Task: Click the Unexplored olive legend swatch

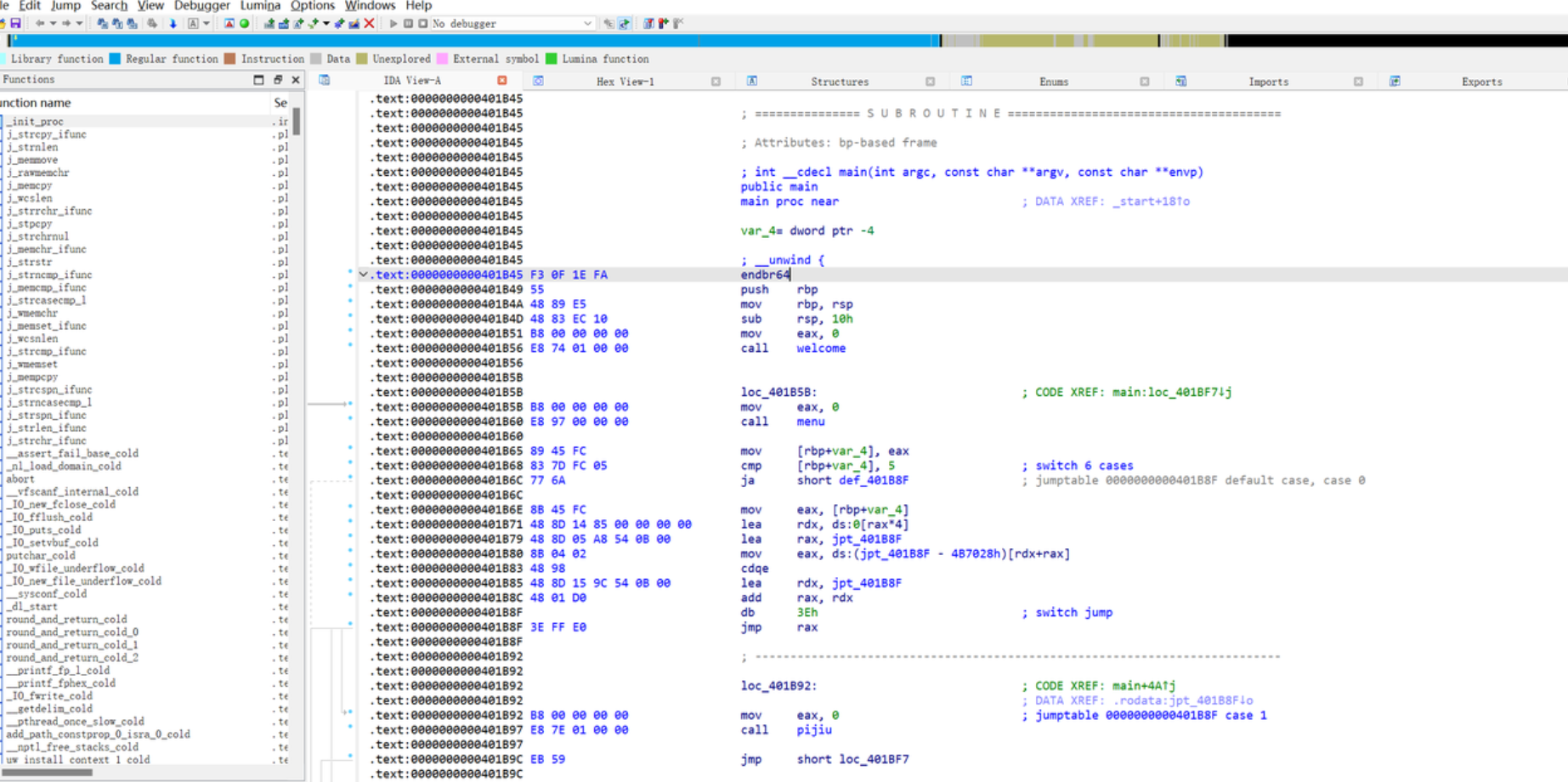Action: click(x=361, y=59)
